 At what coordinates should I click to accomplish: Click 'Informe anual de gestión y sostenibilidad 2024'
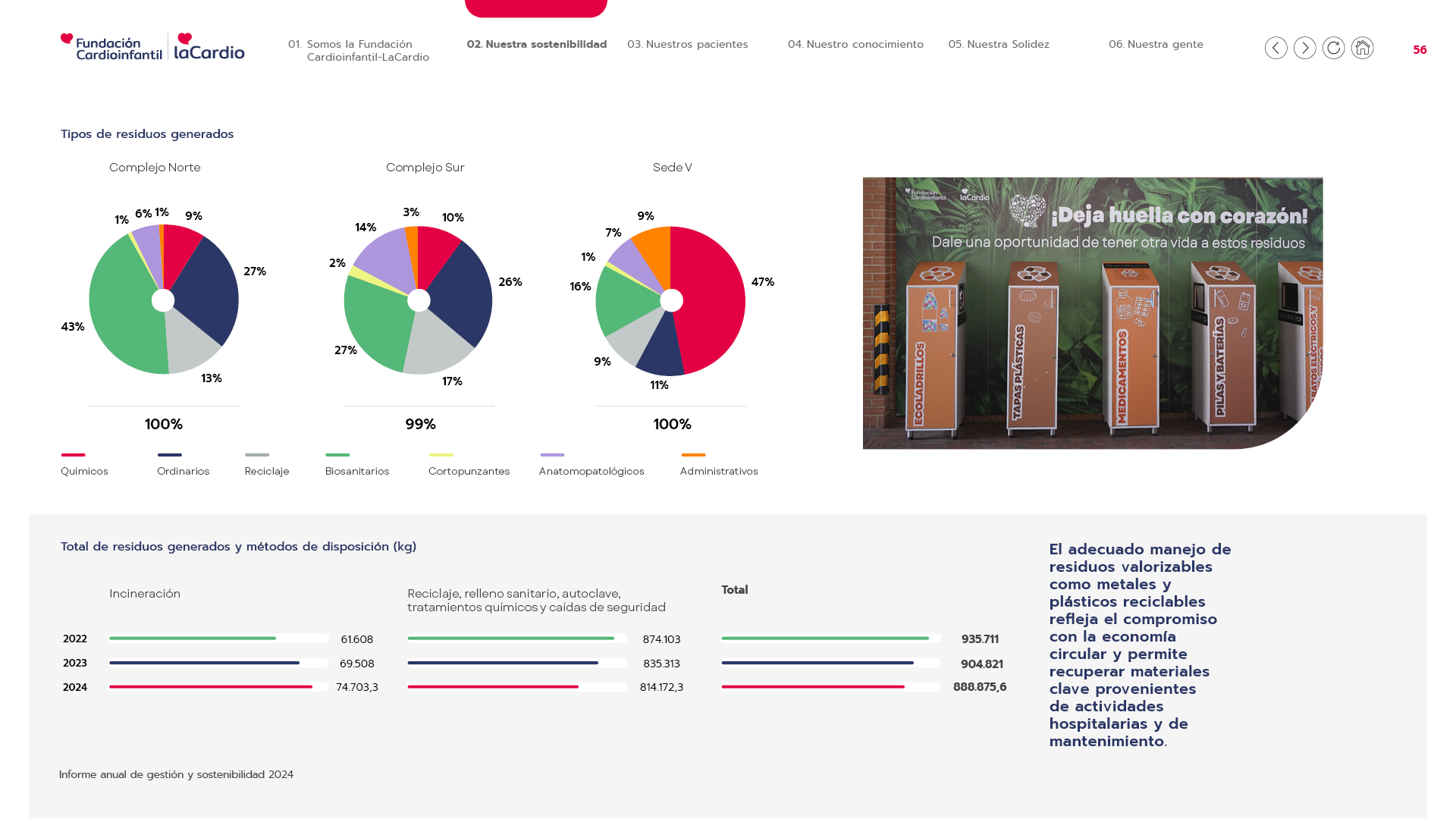(176, 774)
